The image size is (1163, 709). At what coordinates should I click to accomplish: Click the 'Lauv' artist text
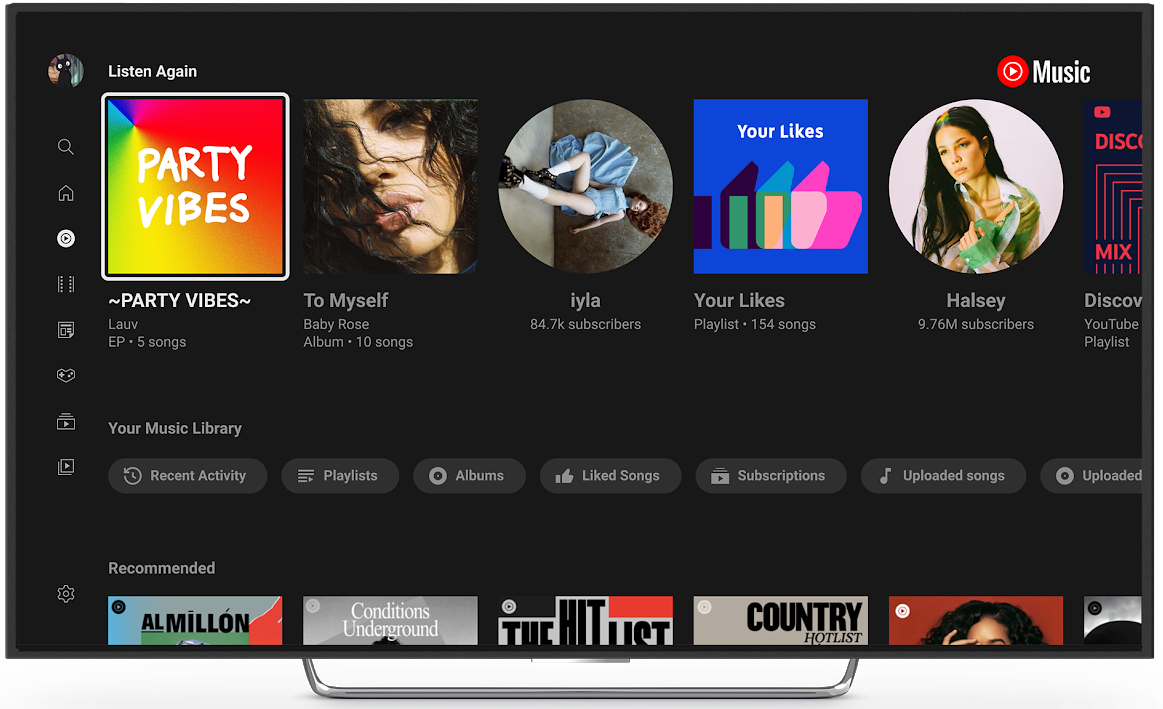pos(123,324)
